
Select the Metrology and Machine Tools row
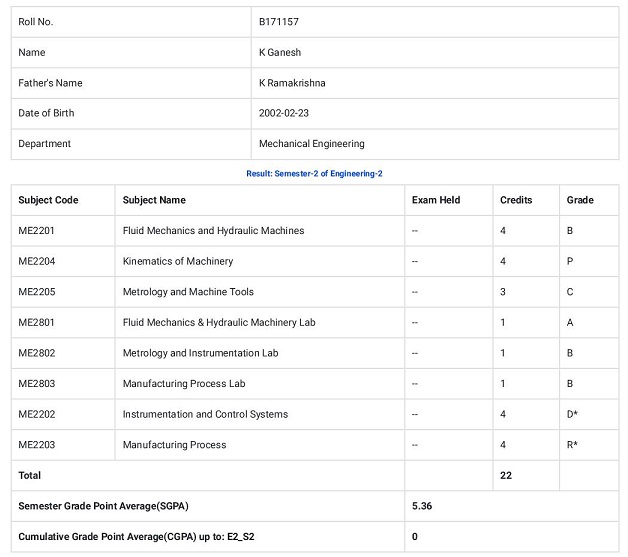click(x=188, y=292)
